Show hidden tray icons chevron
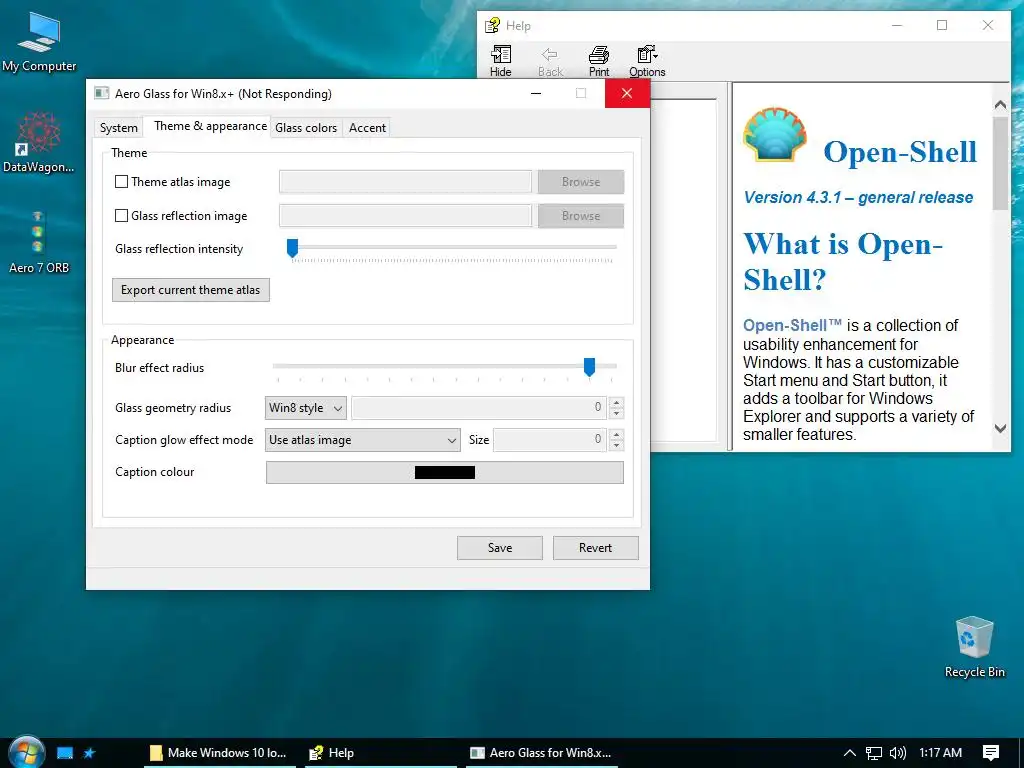The width and height of the screenshot is (1024, 768). 849,753
